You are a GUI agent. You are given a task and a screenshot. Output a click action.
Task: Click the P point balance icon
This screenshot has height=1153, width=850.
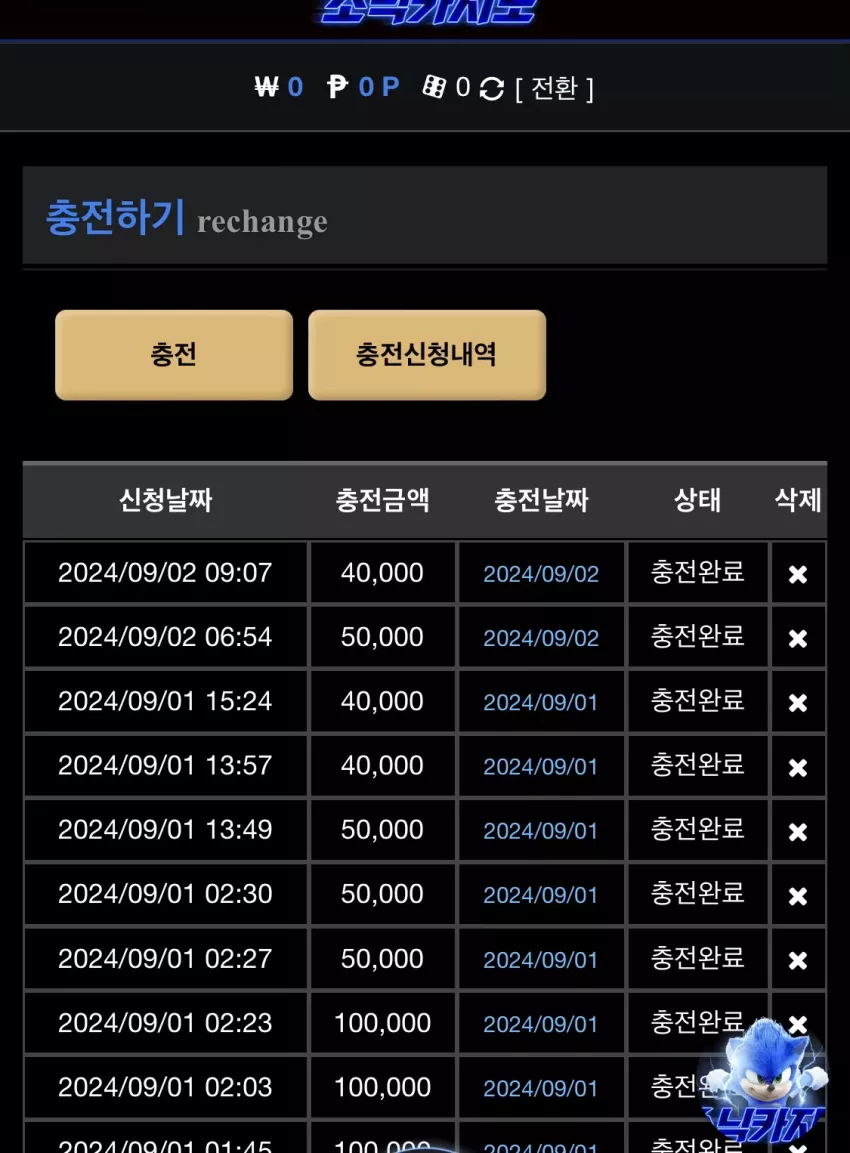coord(338,88)
